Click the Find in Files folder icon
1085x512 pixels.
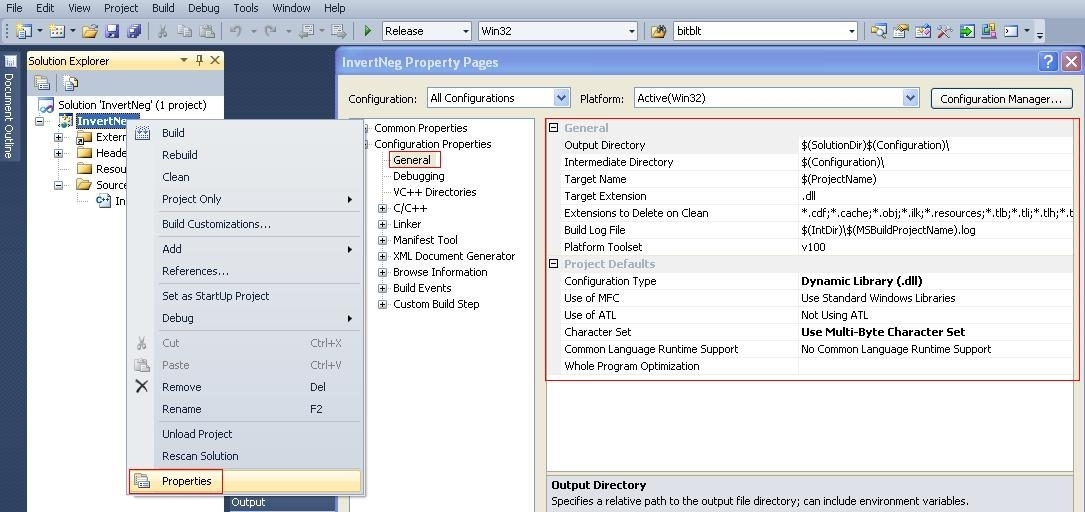tap(659, 31)
